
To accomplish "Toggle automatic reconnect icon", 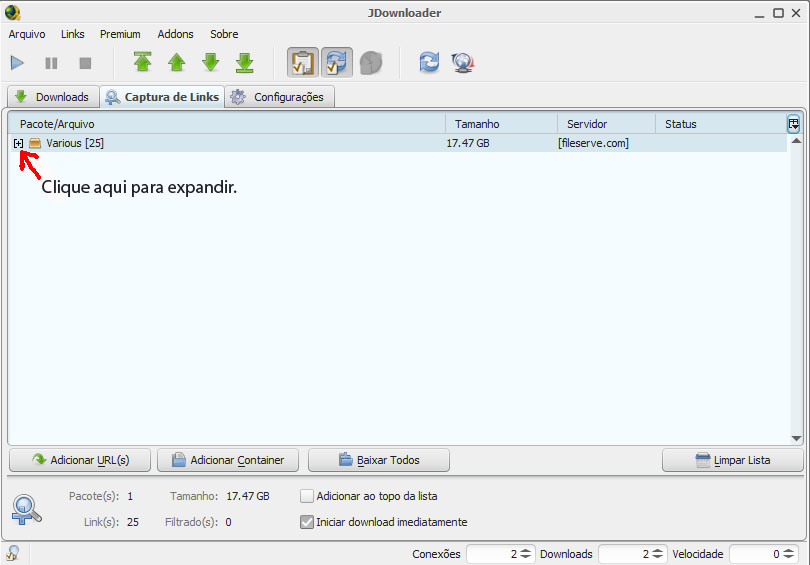I will point(337,62).
